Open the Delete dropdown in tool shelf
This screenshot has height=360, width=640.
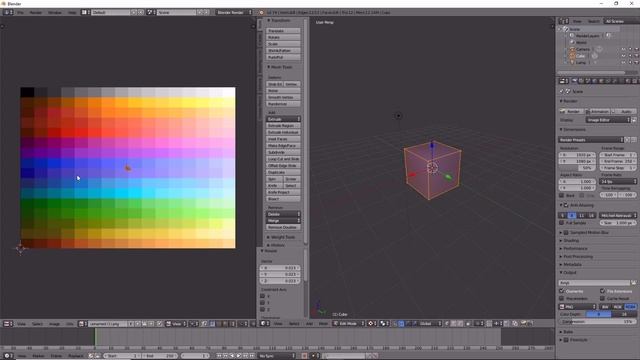coord(283,214)
